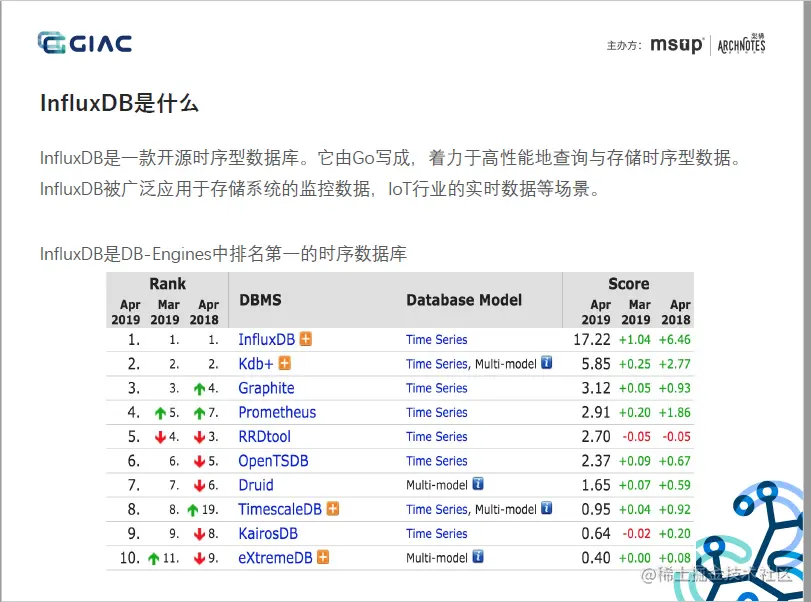The width and height of the screenshot is (811, 602).
Task: Click the Rank column header
Action: [167, 284]
